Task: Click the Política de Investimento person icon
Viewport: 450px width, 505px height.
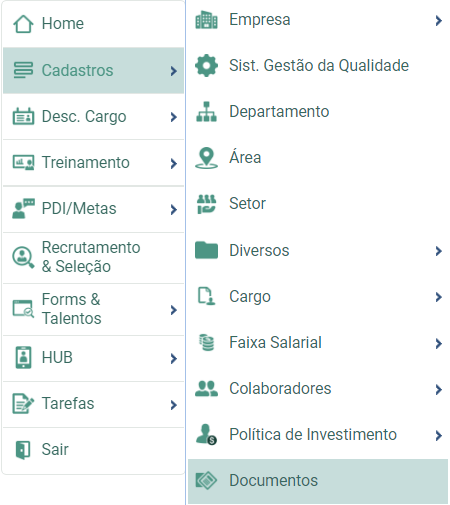Action: 206,434
